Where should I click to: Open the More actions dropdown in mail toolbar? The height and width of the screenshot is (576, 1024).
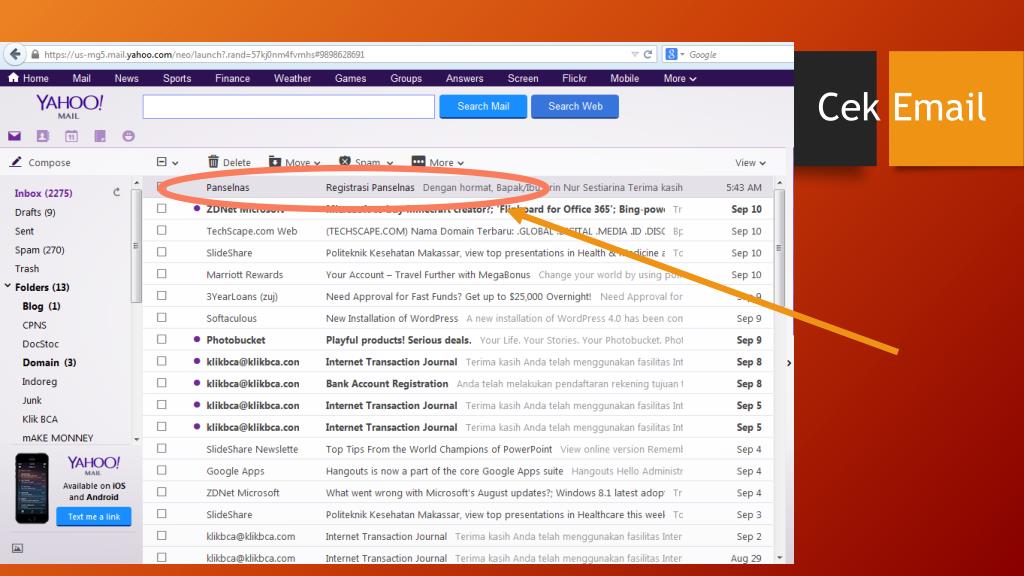[x=438, y=162]
